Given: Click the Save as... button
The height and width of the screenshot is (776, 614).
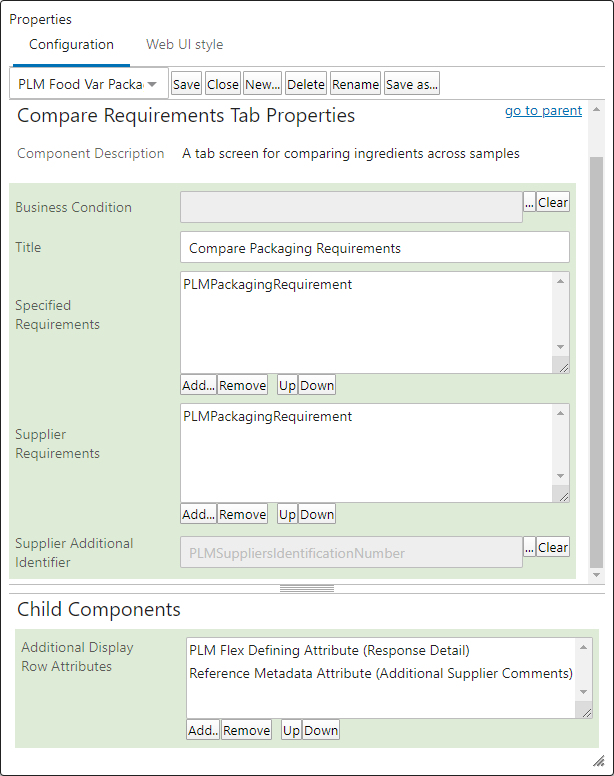Looking at the screenshot, I should (412, 84).
